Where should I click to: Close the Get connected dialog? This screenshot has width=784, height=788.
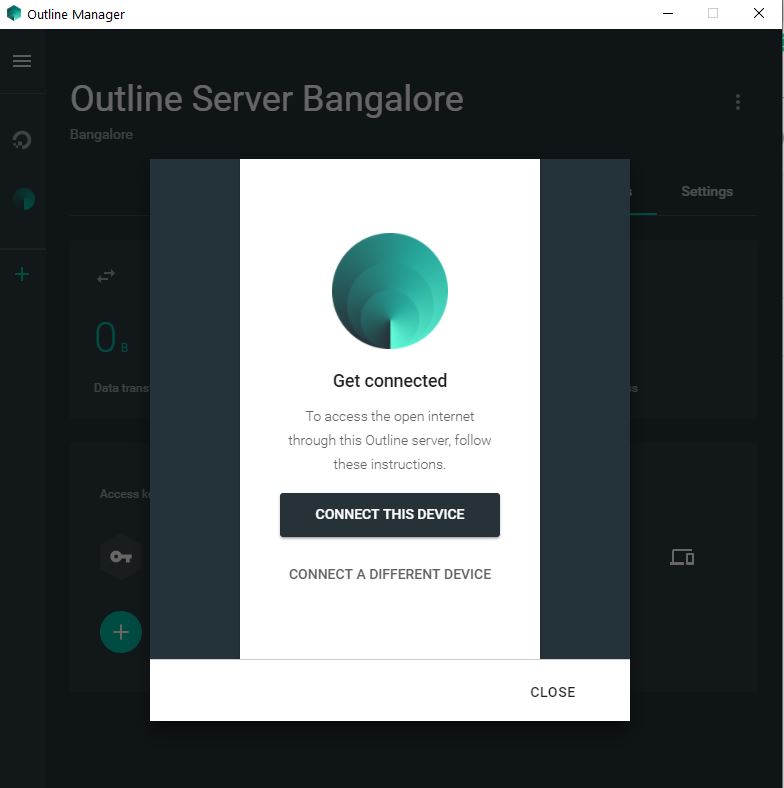pos(552,692)
